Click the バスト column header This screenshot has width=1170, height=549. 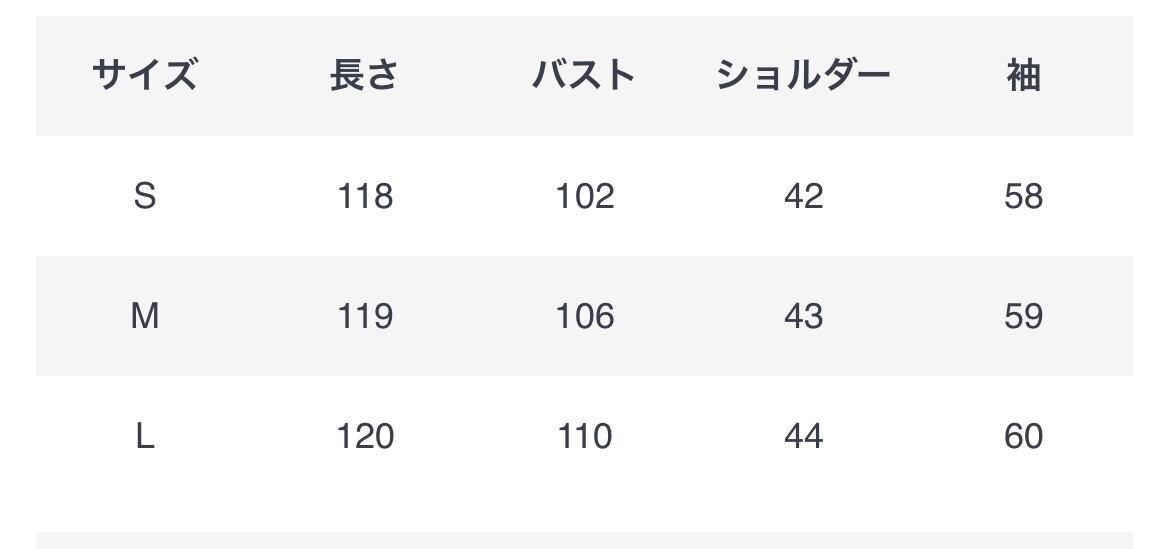[x=584, y=75]
